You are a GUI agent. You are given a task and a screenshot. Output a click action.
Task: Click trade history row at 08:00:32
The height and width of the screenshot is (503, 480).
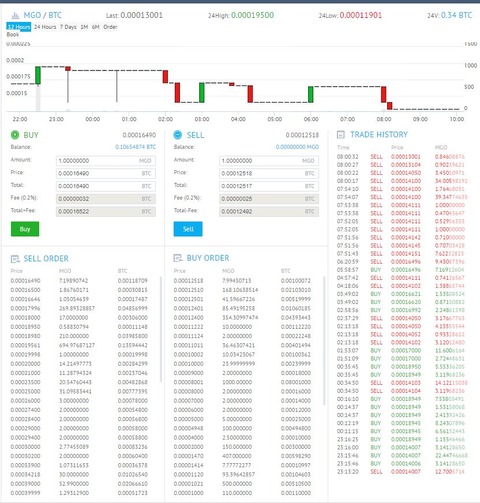pos(402,157)
